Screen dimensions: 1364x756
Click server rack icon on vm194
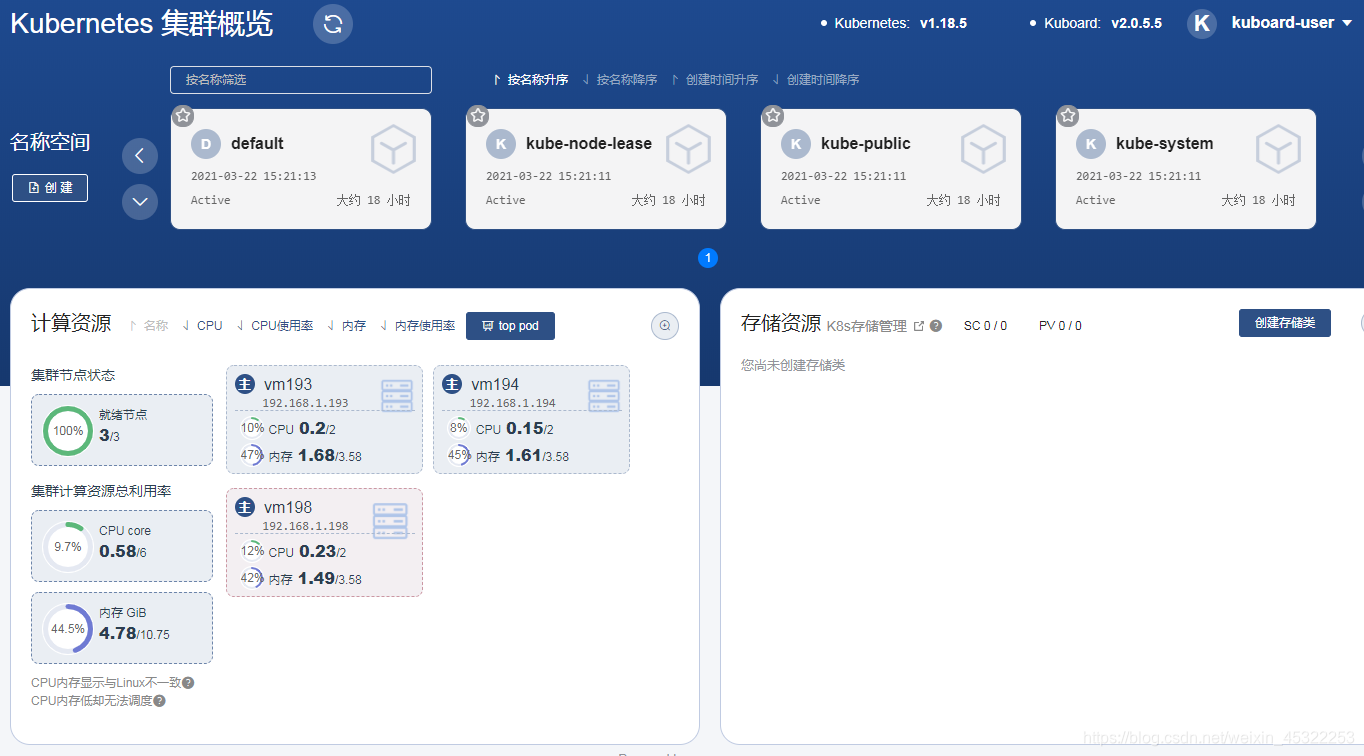point(604,396)
